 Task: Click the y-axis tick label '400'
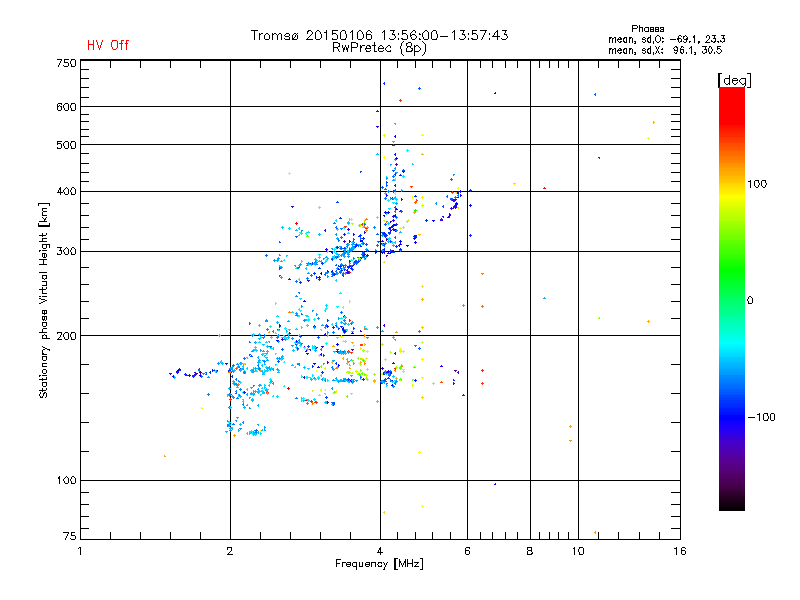[66, 192]
